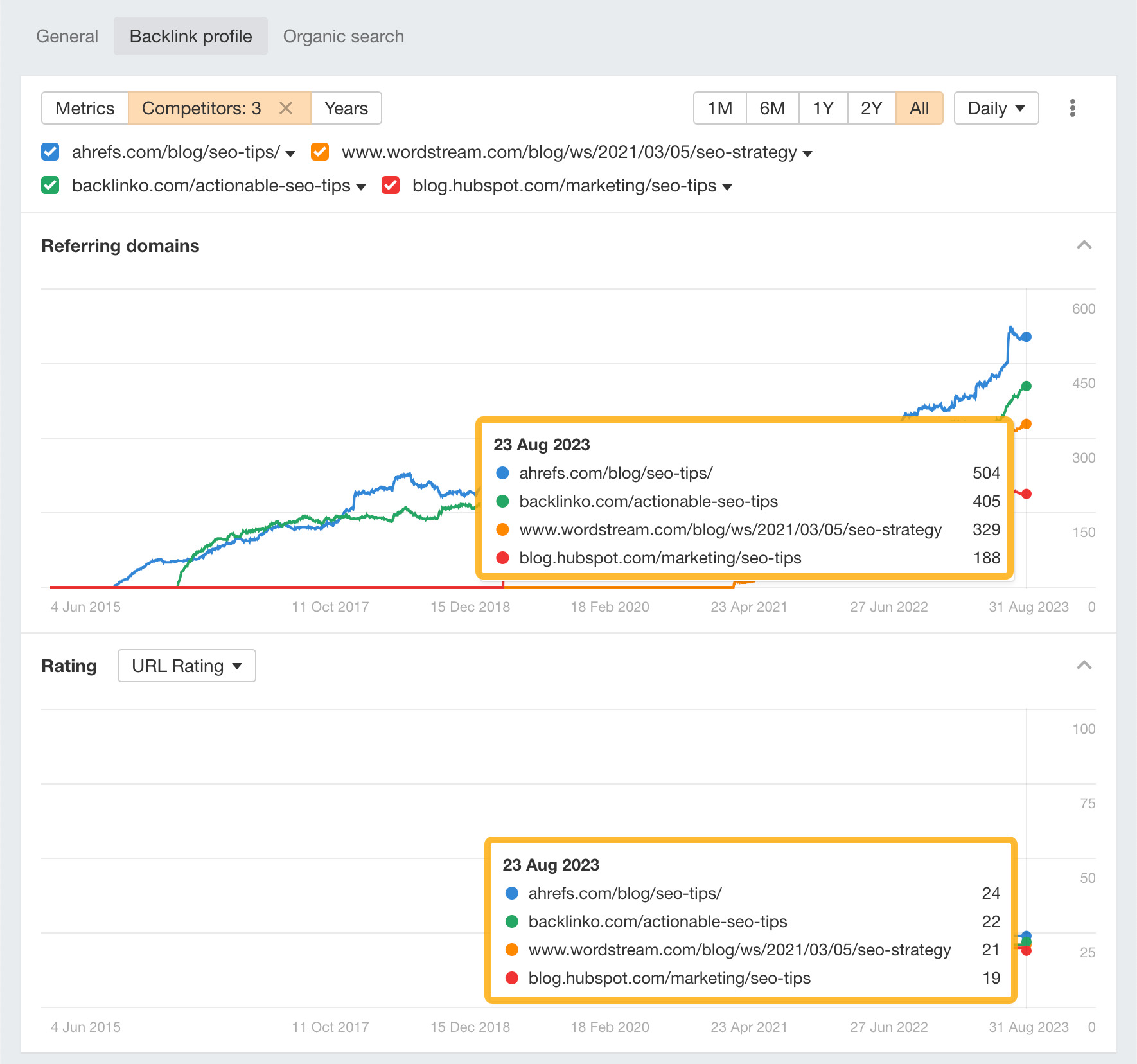1137x1064 pixels.
Task: Open the Years filter
Action: [x=346, y=108]
